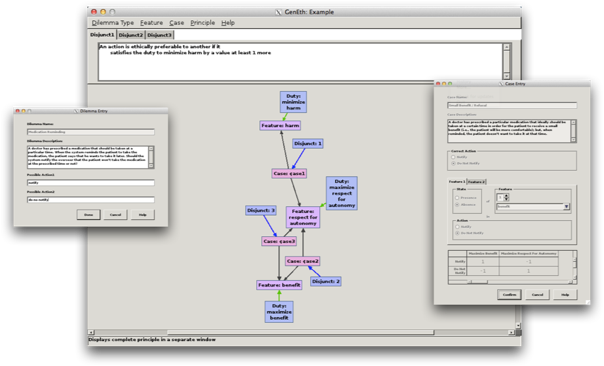Open the Case menu

coord(176,23)
